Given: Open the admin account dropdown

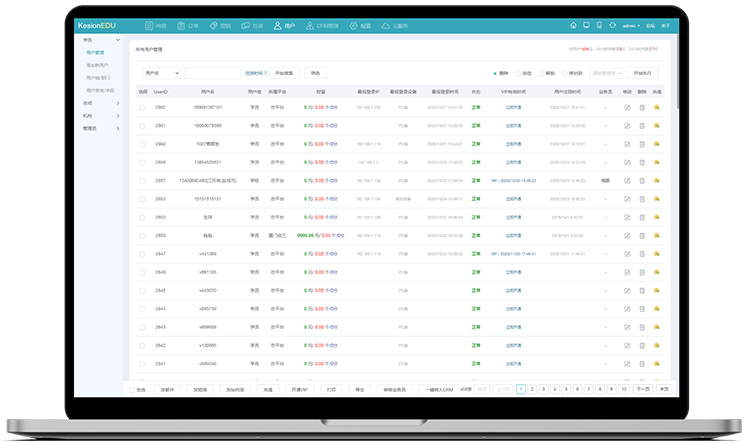Looking at the screenshot, I should [632, 25].
